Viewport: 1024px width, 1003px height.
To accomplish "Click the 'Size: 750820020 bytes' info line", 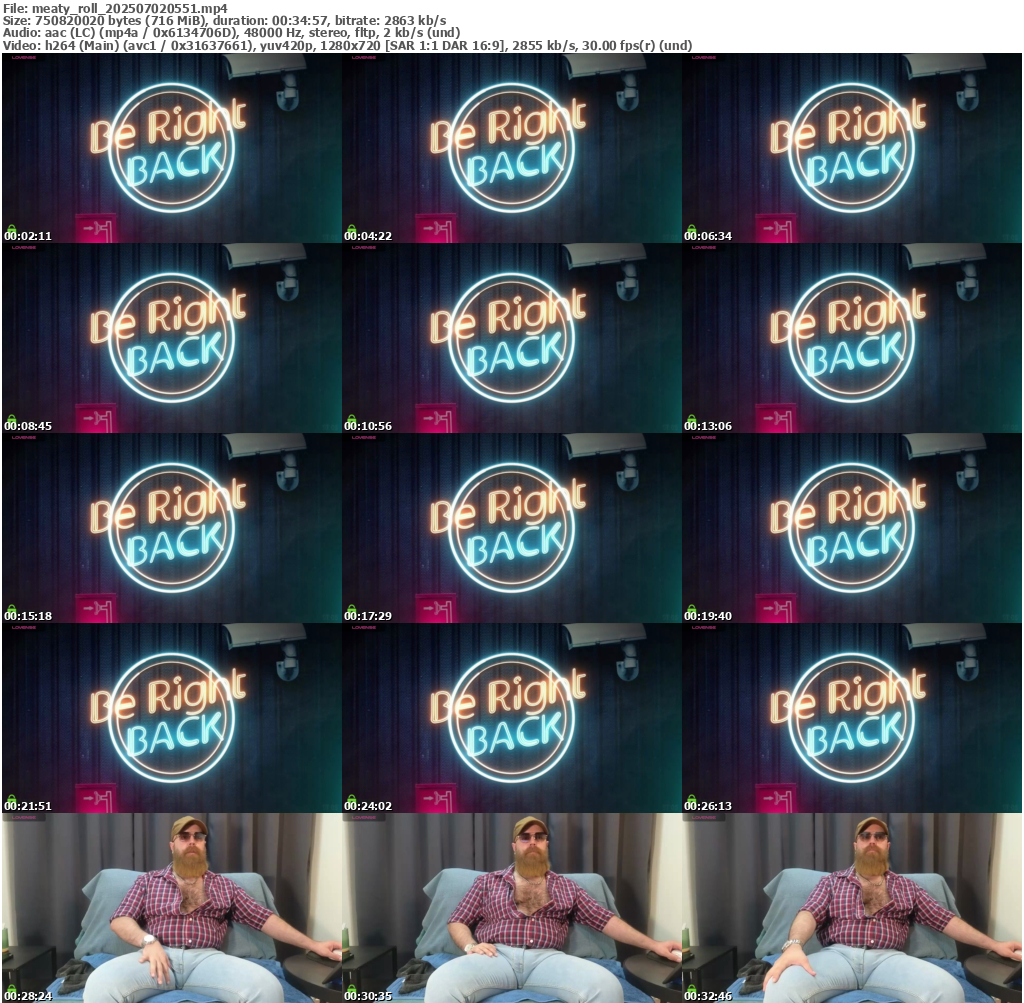I will click(225, 20).
